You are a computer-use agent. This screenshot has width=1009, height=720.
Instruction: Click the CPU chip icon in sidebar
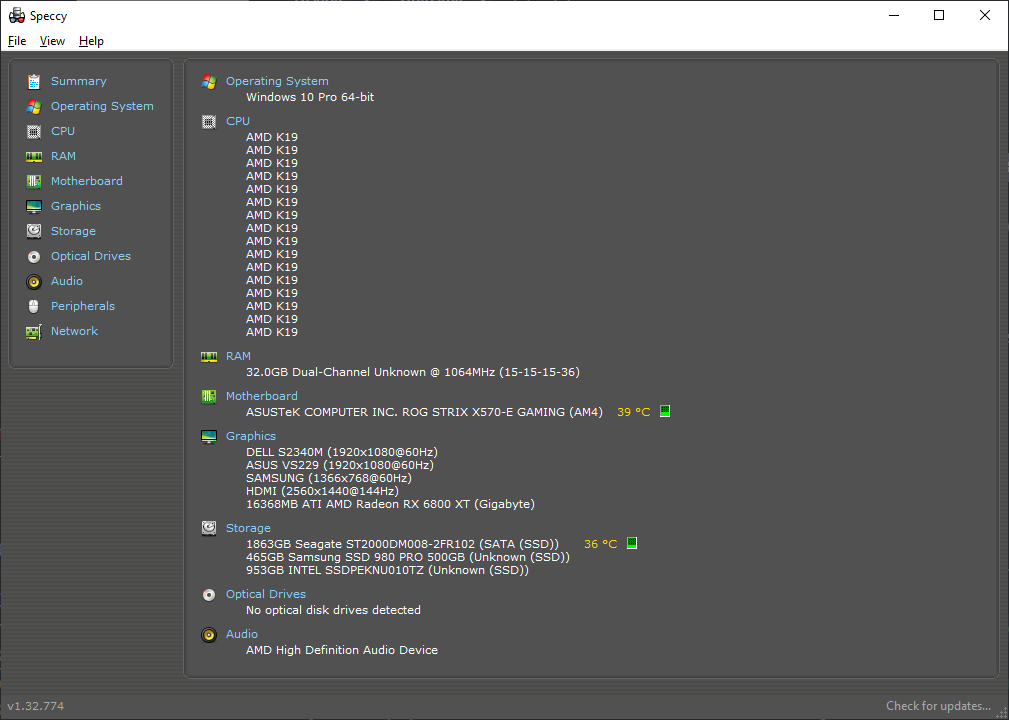[34, 131]
